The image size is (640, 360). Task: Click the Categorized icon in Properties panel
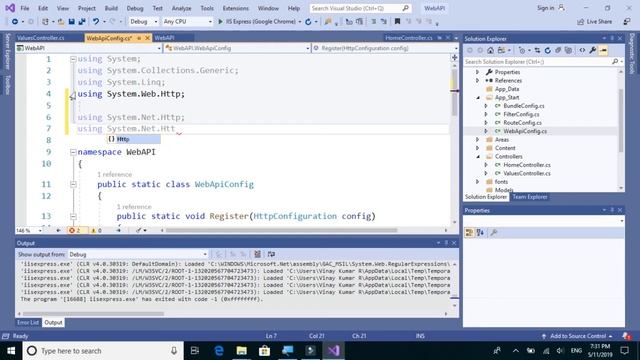[x=469, y=233]
